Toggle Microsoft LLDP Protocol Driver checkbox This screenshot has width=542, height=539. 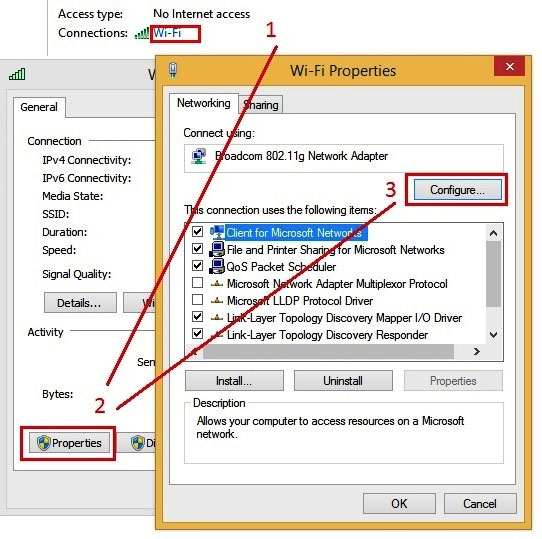[197, 299]
